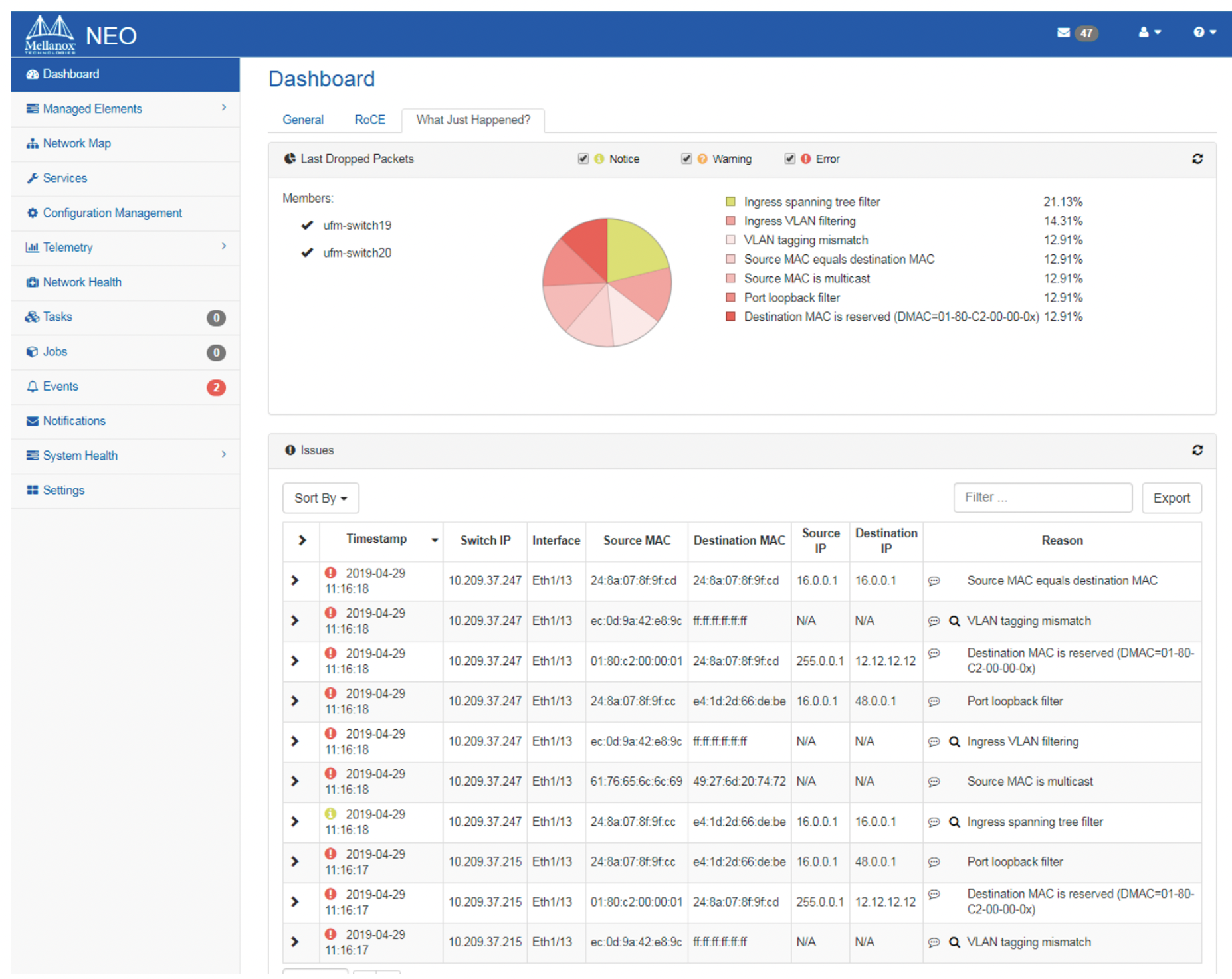Screen dimensions: 1232x979
Task: Click the Export button
Action: coord(1171,498)
